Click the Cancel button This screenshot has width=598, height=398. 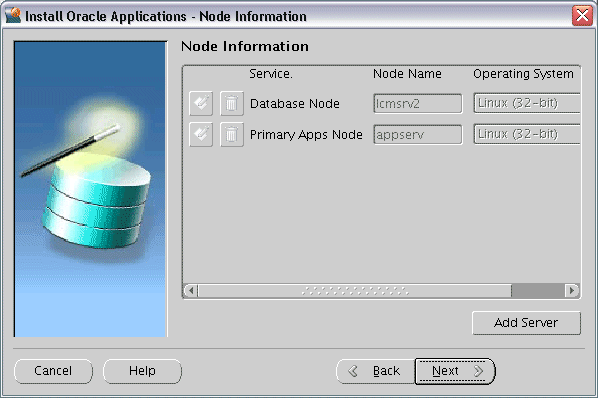pyautogui.click(x=53, y=371)
